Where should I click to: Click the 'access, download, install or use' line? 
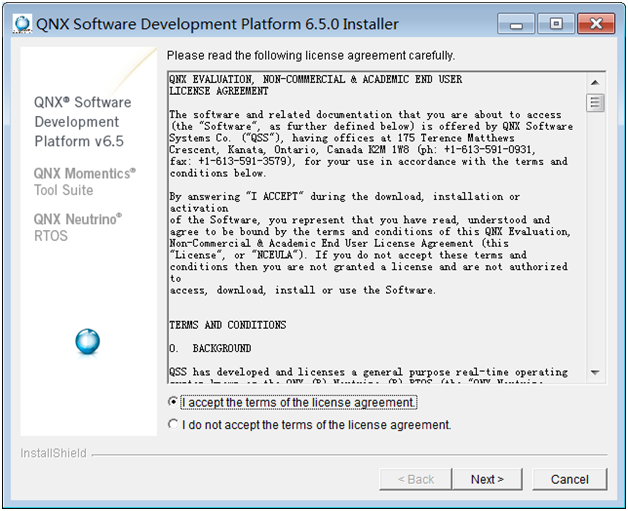pos(302,290)
